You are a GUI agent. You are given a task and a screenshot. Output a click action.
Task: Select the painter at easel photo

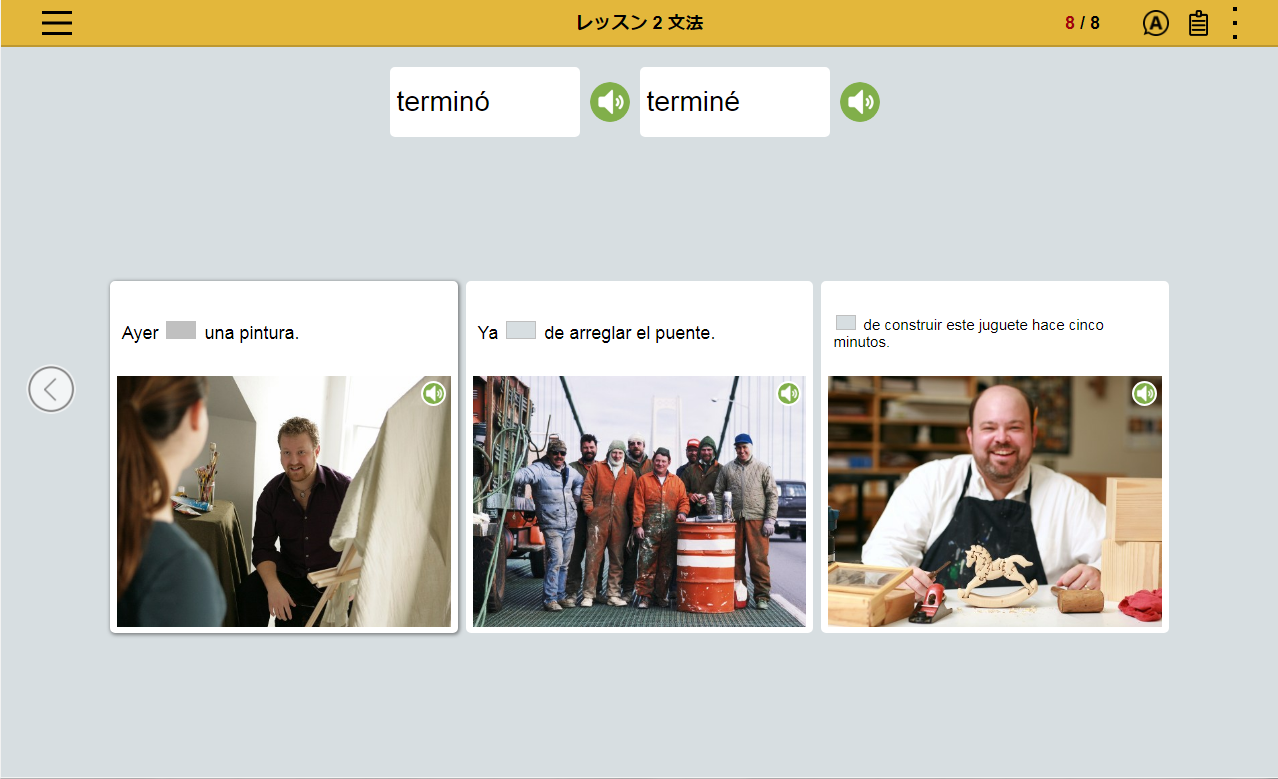point(284,501)
